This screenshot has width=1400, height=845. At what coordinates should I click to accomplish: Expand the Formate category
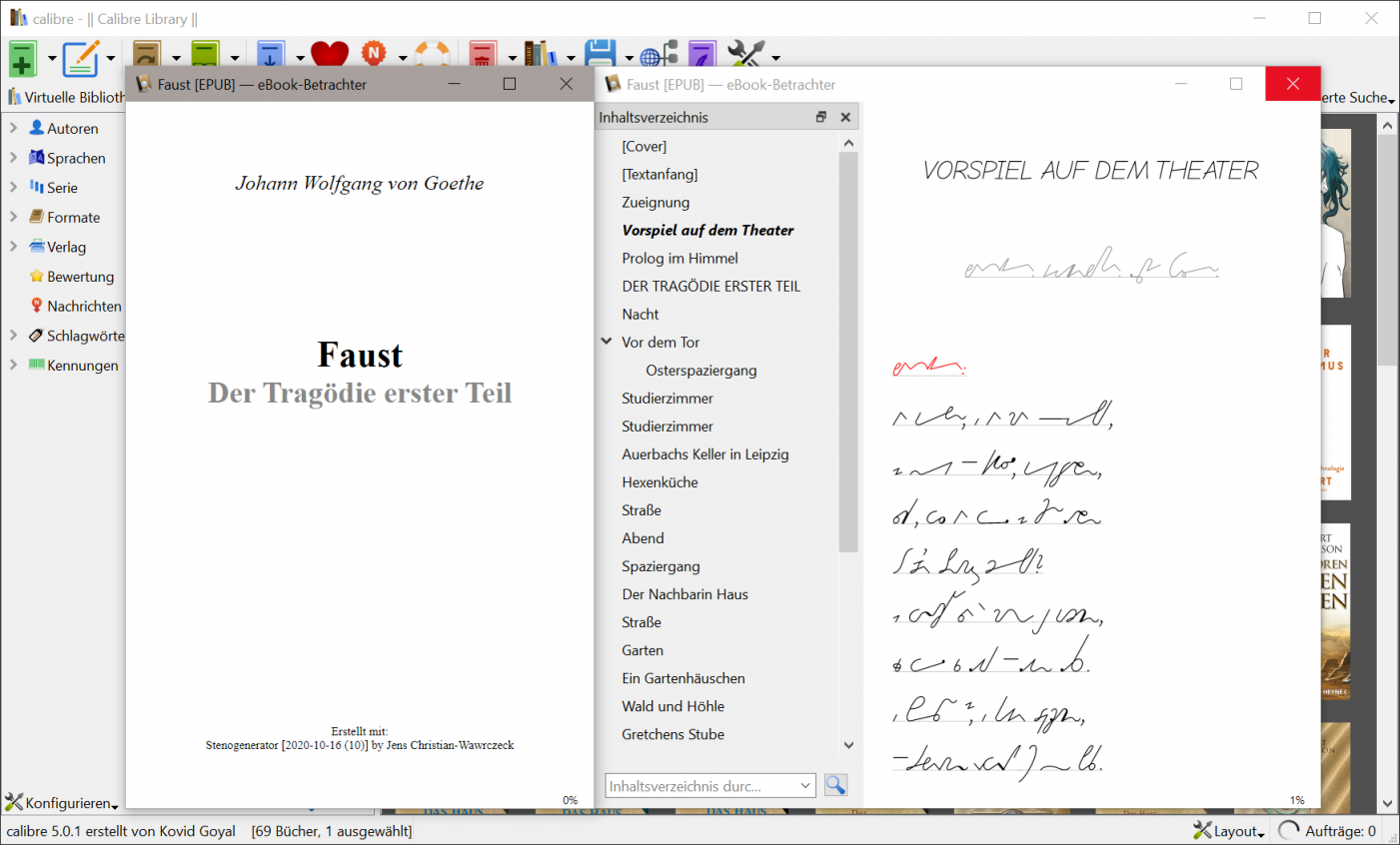coord(14,217)
